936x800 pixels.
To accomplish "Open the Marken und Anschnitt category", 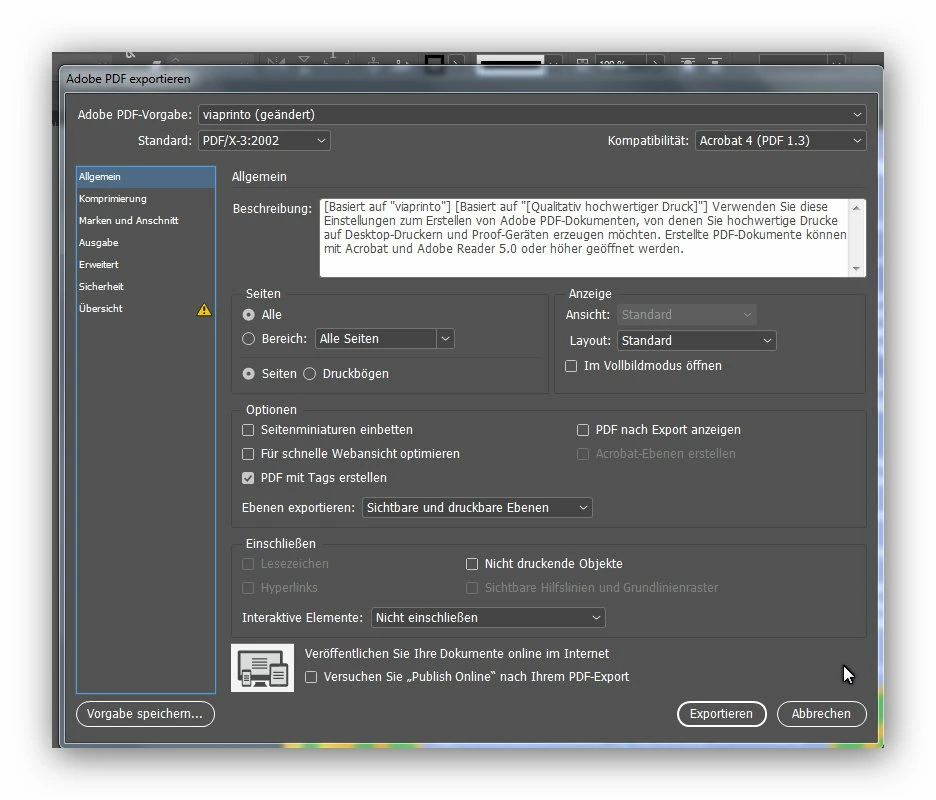I will tap(146, 221).
